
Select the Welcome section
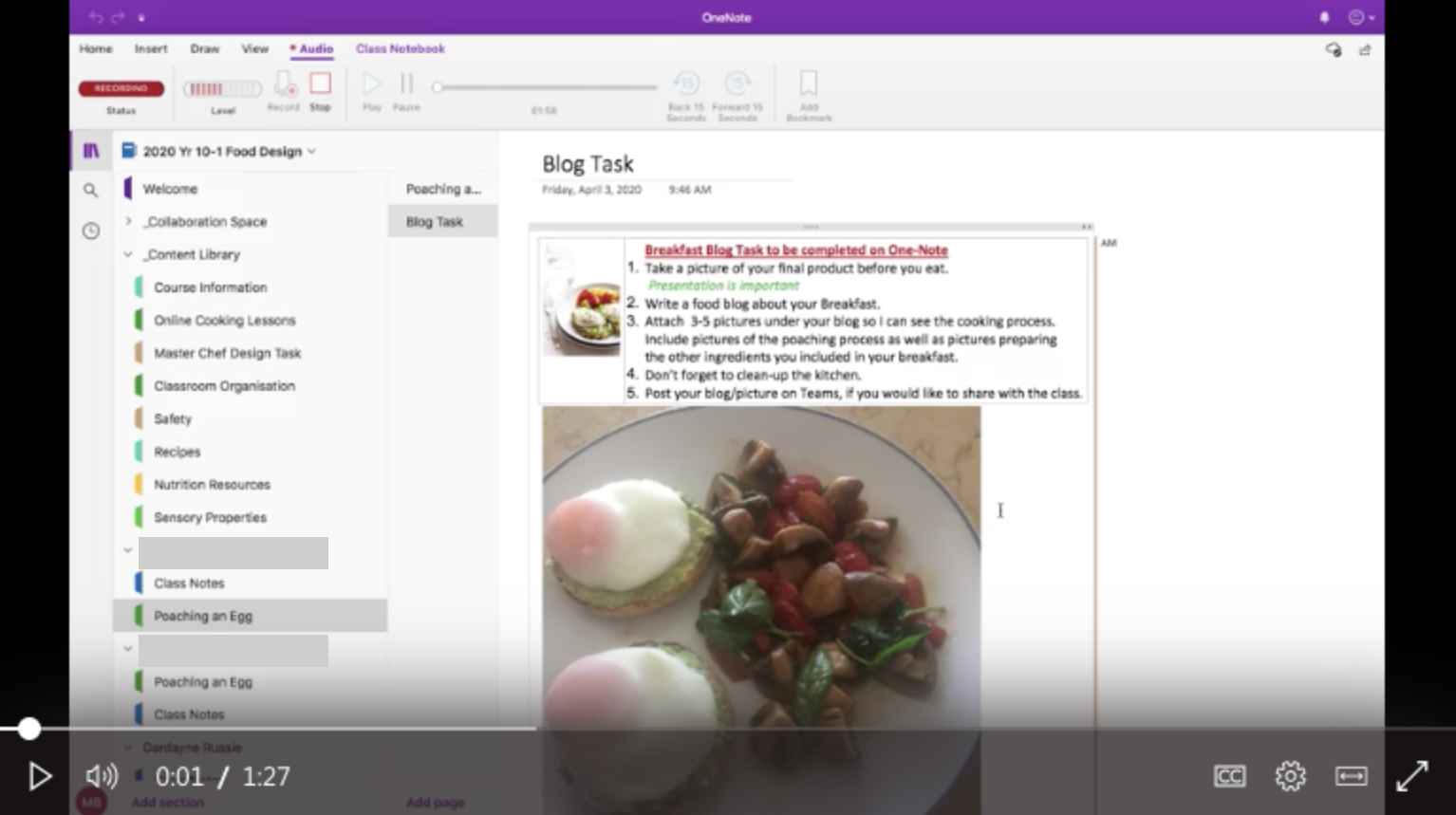point(170,189)
